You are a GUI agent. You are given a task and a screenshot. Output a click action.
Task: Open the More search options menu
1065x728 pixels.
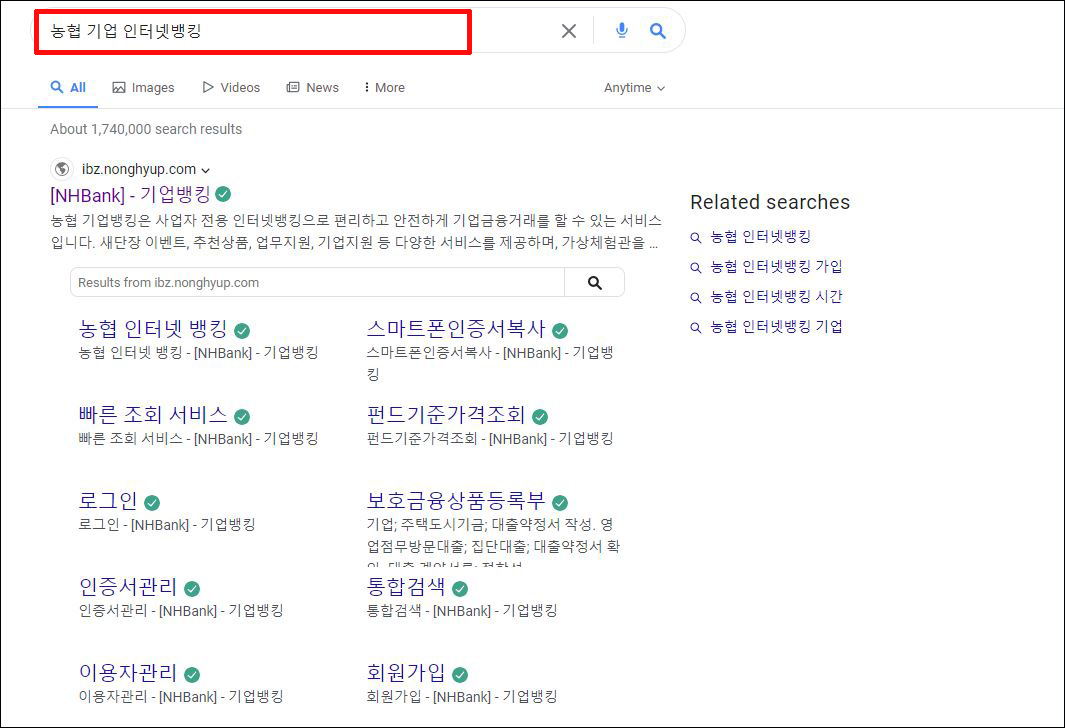384,88
